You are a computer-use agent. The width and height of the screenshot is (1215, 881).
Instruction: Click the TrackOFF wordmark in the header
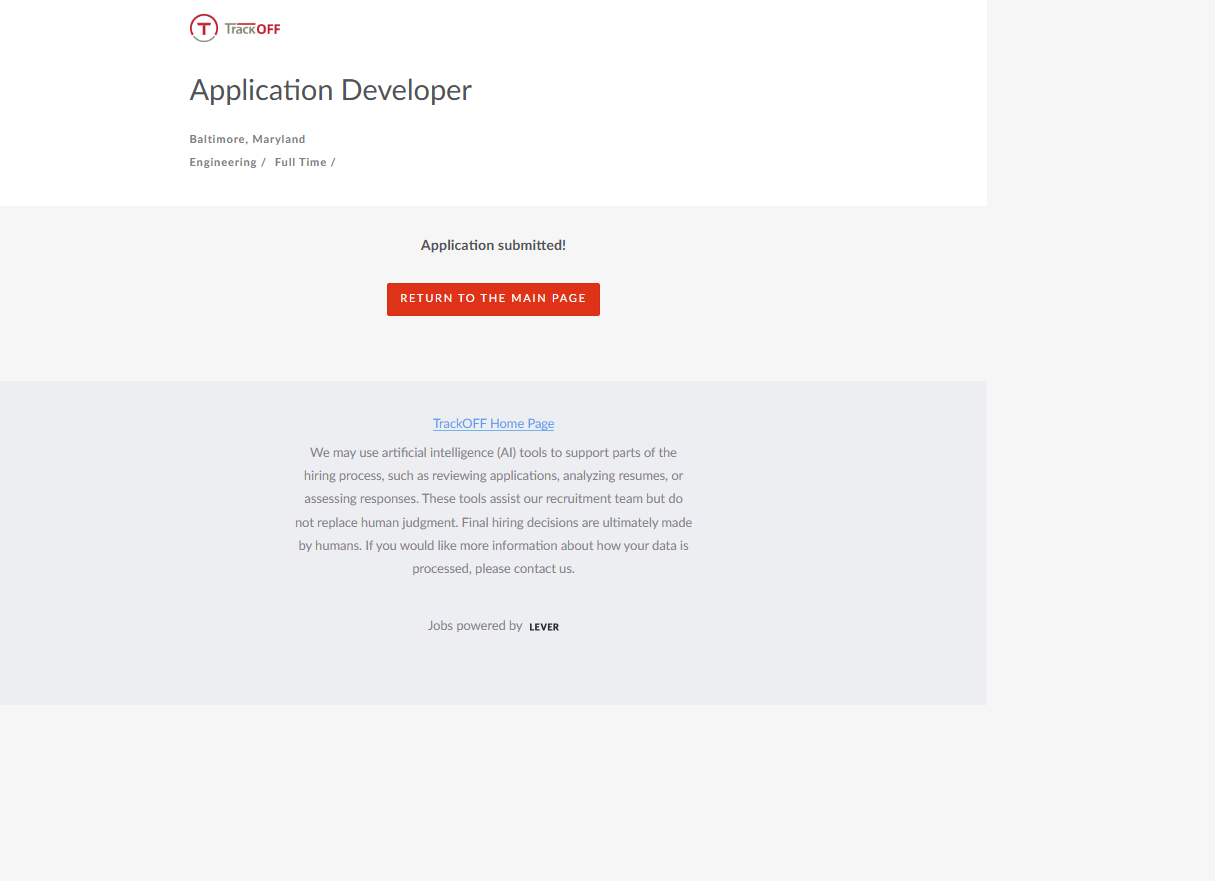[253, 29]
